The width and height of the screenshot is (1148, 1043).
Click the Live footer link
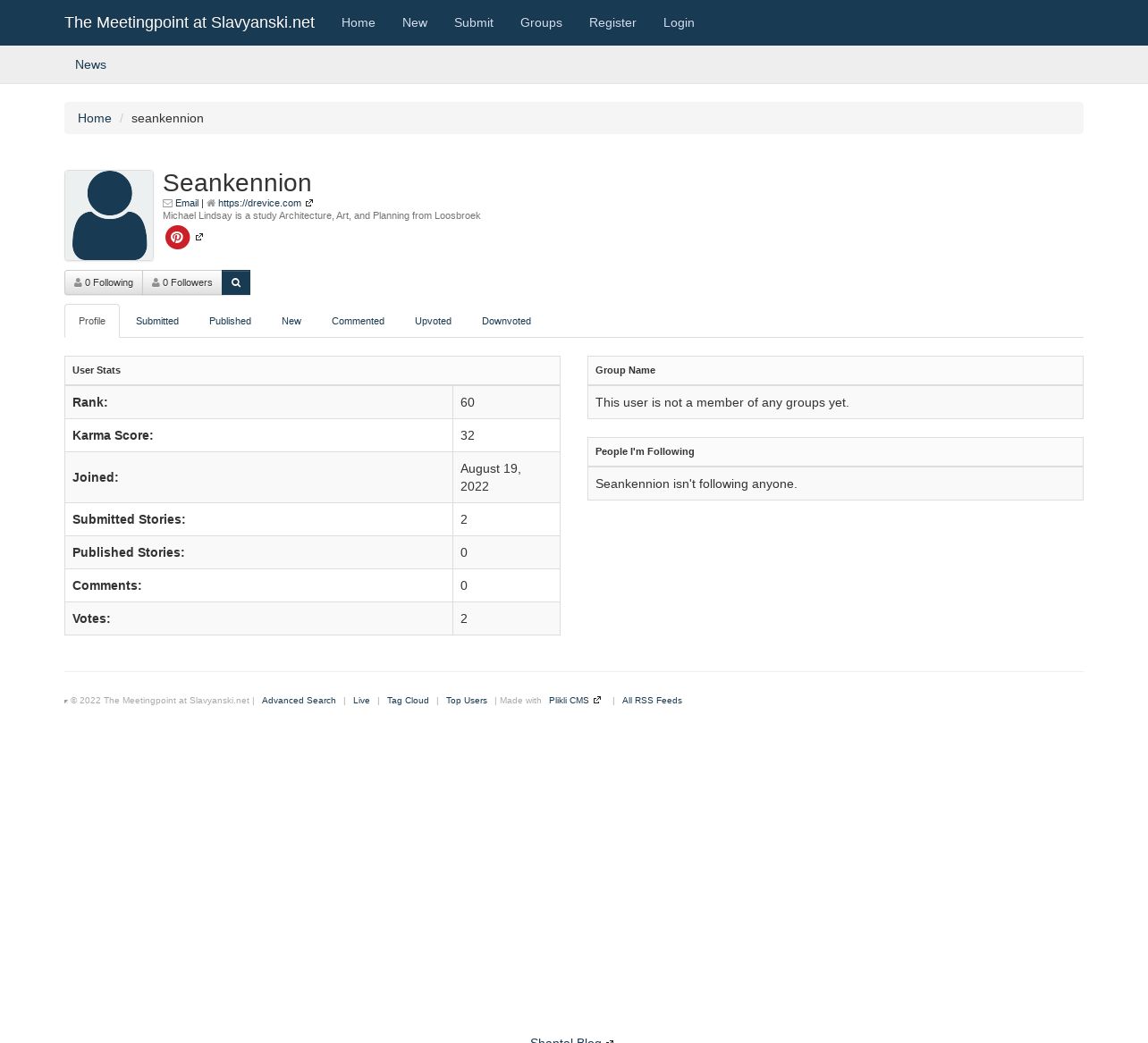361,701
